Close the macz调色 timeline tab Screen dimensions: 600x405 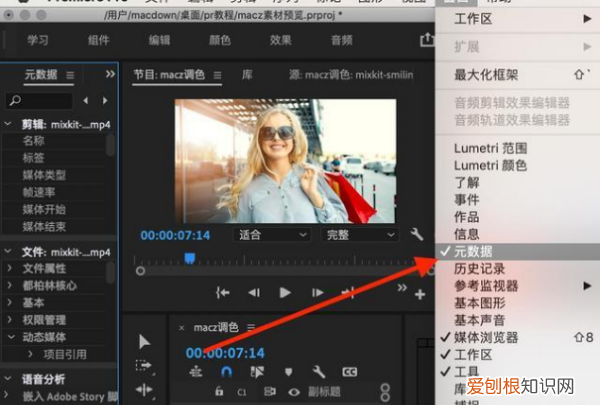(182, 328)
